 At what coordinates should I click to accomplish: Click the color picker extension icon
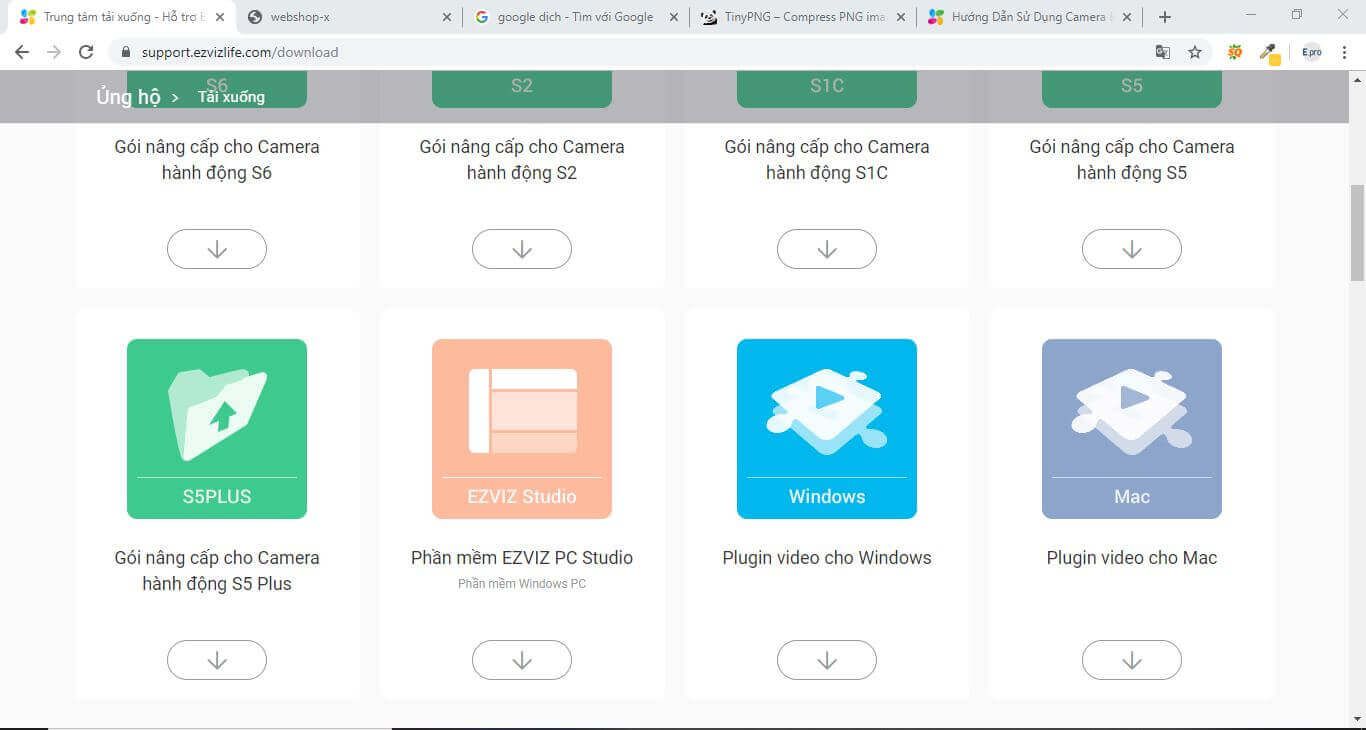[x=1269, y=52]
